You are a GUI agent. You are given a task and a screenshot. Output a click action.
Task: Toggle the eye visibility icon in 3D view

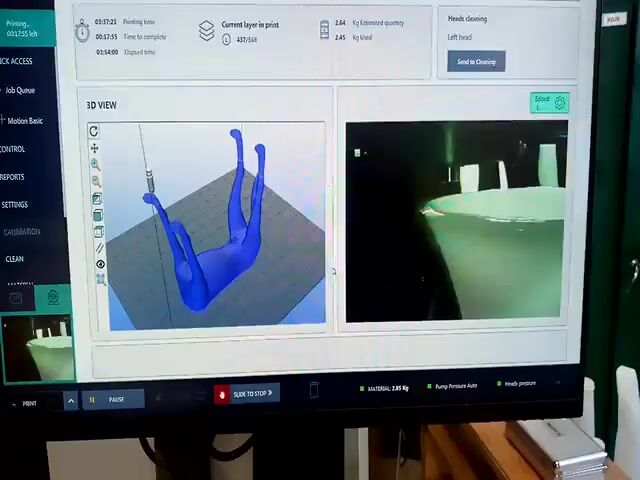coord(100,264)
